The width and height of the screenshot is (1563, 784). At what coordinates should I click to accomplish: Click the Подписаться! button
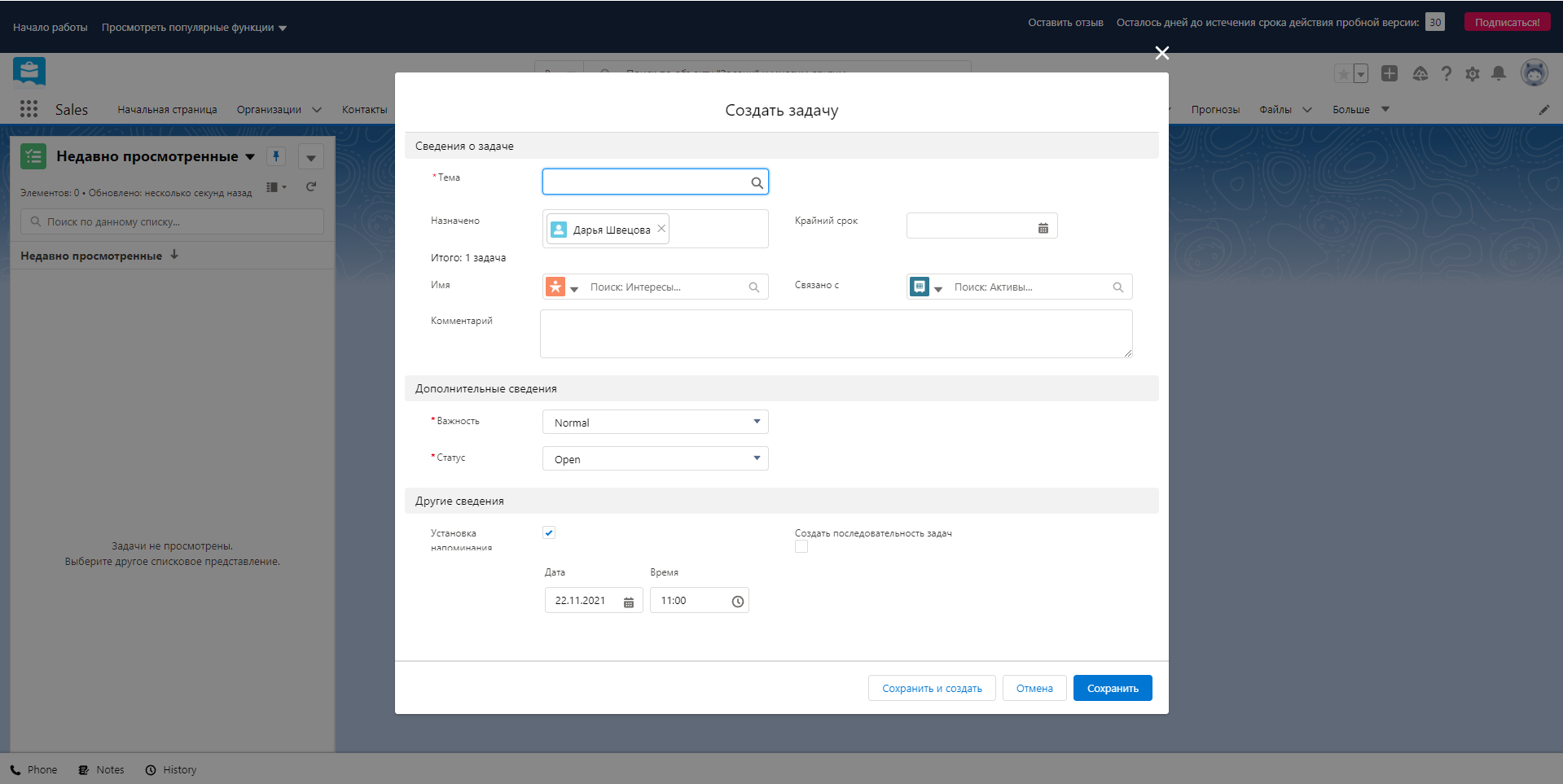pyautogui.click(x=1507, y=23)
